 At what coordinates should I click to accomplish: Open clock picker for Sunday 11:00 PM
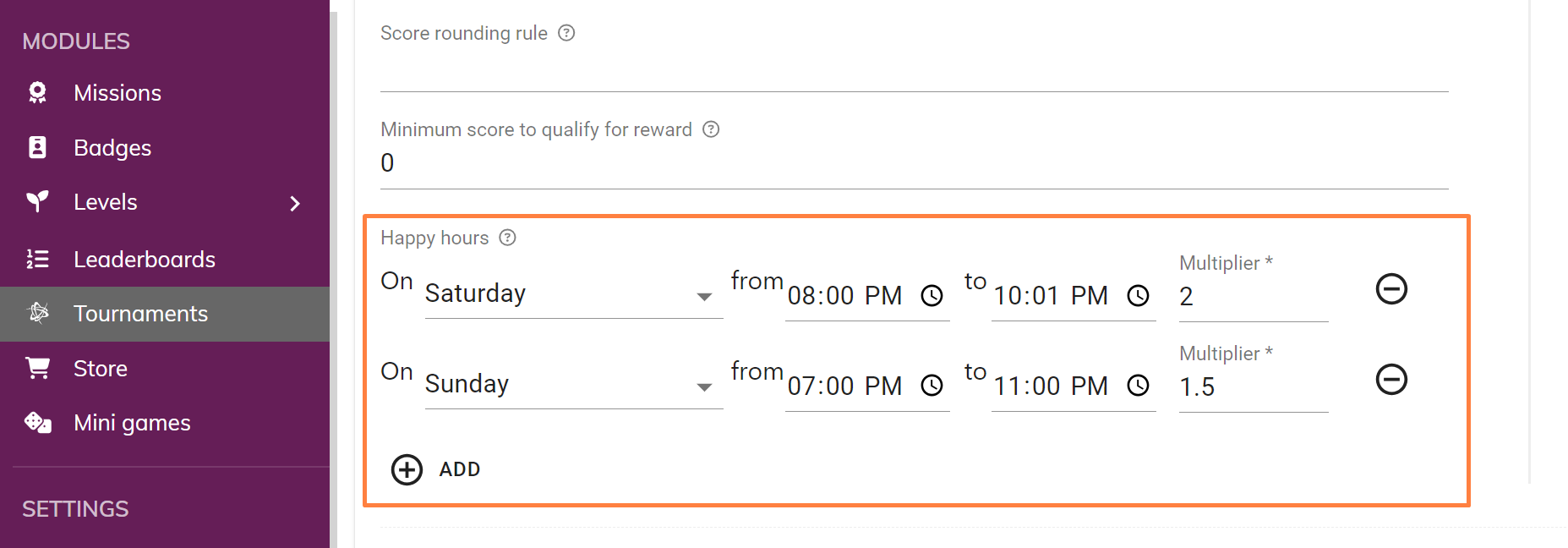1138,386
